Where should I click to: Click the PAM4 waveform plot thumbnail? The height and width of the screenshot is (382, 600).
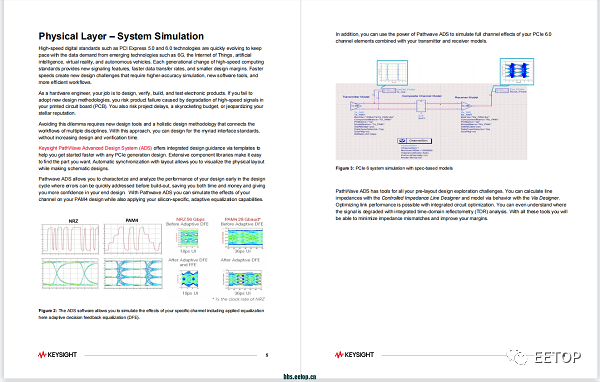coord(133,239)
